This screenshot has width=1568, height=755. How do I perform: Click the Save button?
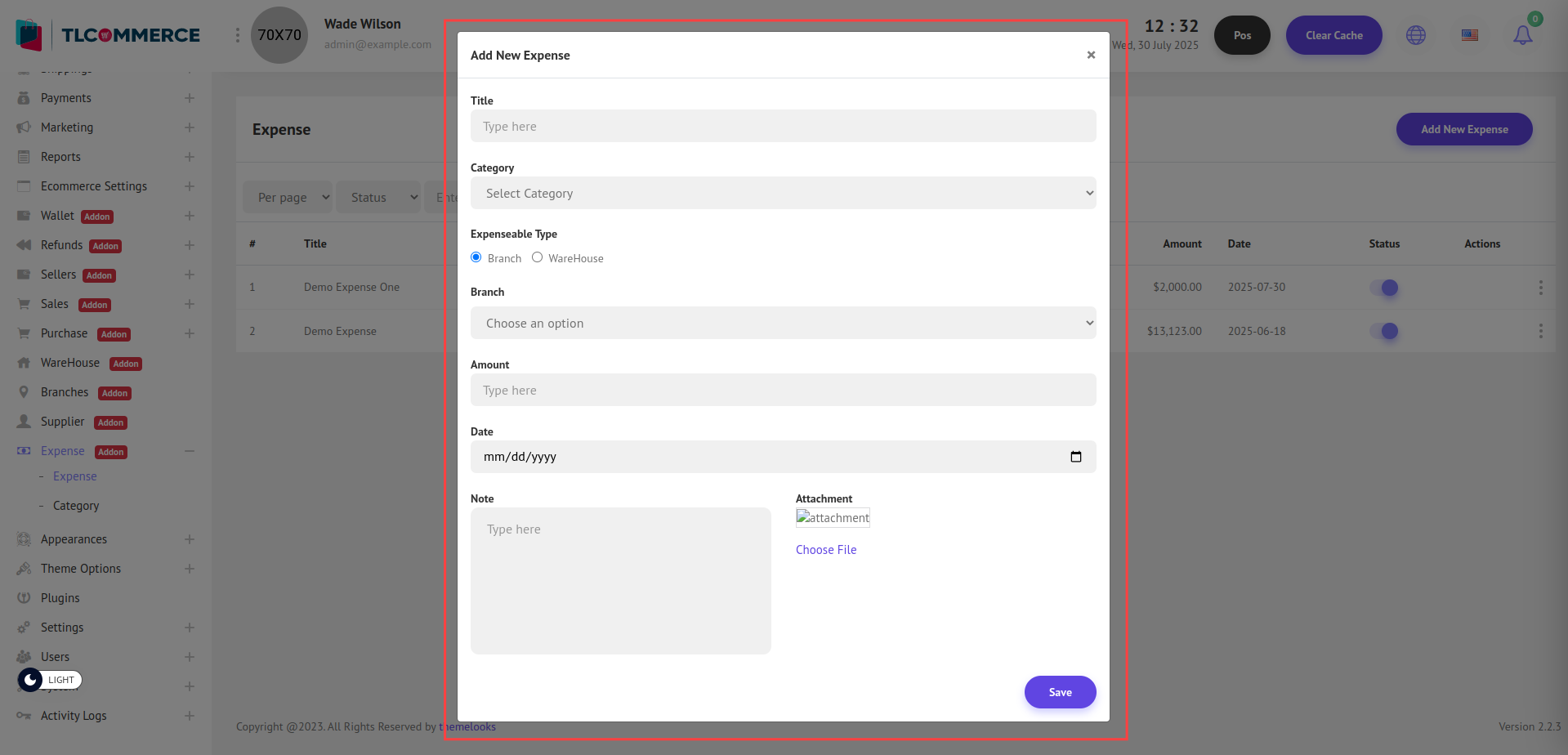tap(1060, 692)
